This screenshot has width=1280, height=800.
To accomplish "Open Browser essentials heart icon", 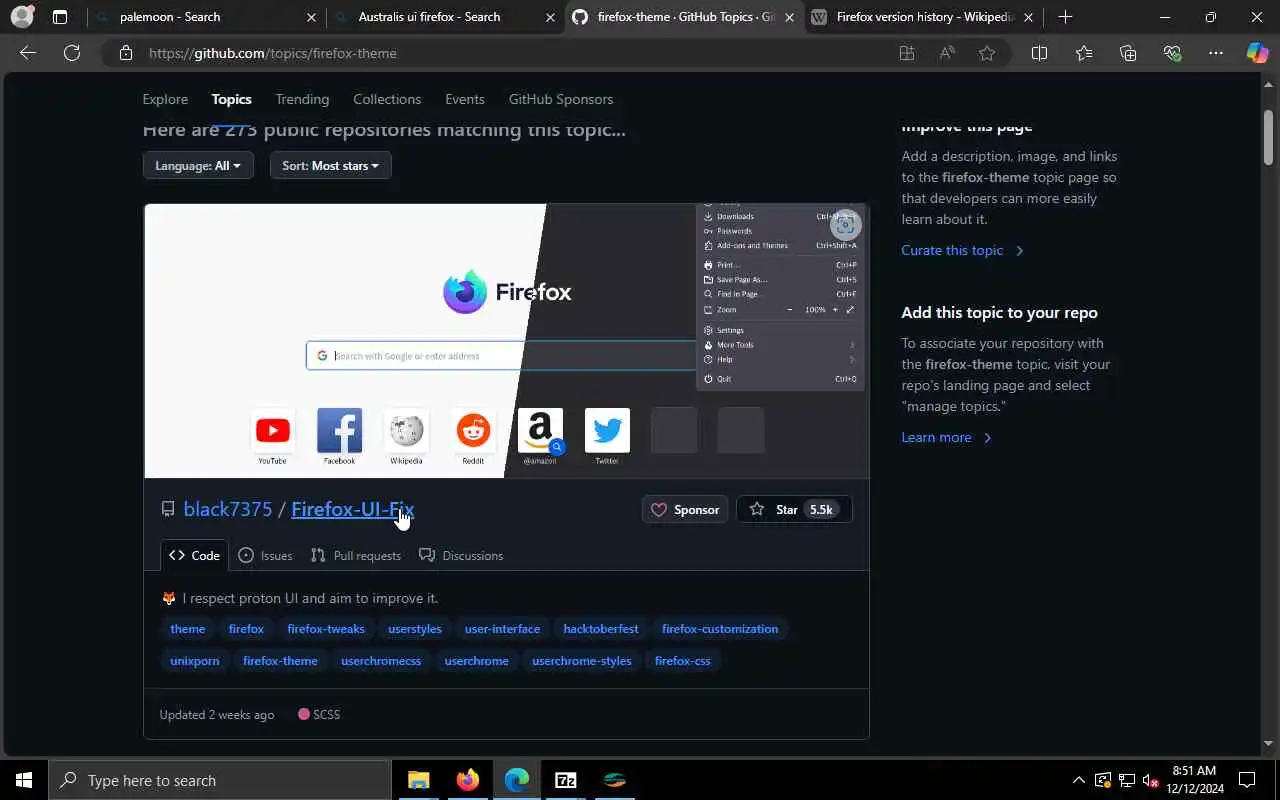I will (x=1172, y=53).
